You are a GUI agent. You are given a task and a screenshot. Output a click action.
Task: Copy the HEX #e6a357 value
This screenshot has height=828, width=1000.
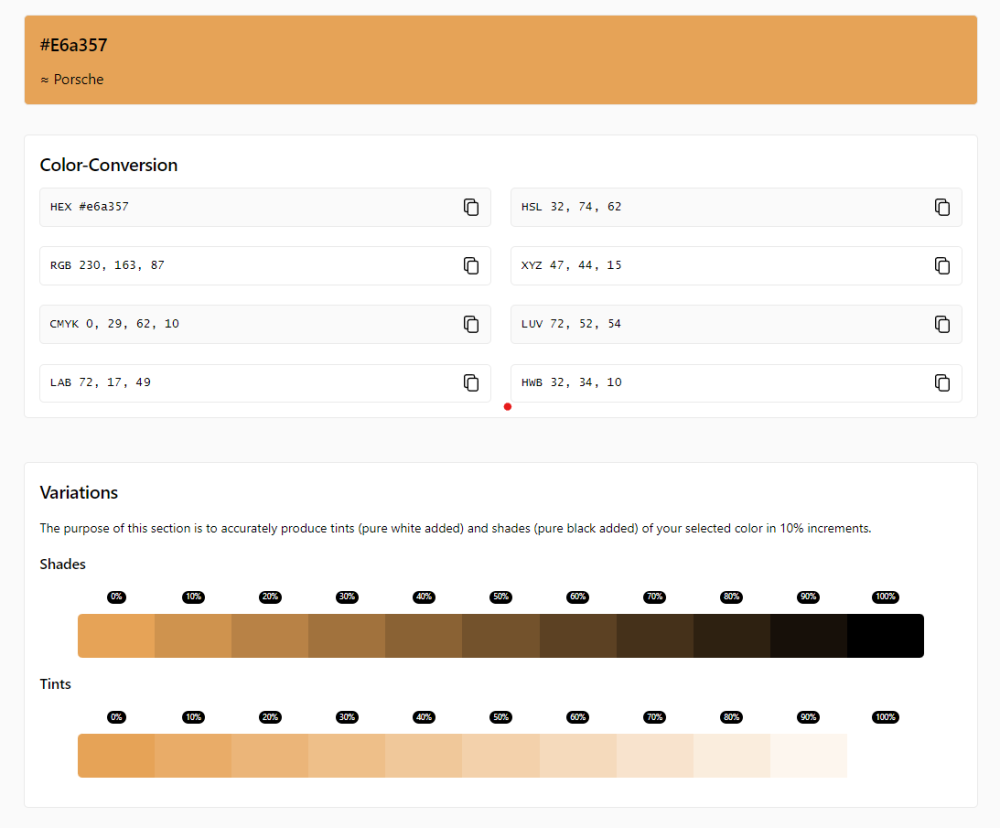point(471,207)
